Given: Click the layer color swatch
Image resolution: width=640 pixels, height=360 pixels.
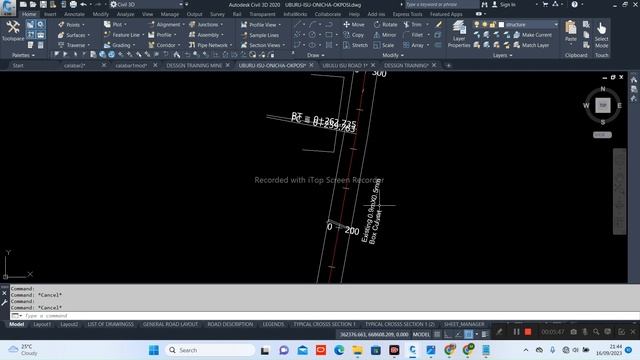Looking at the screenshot, I should (x=501, y=24).
